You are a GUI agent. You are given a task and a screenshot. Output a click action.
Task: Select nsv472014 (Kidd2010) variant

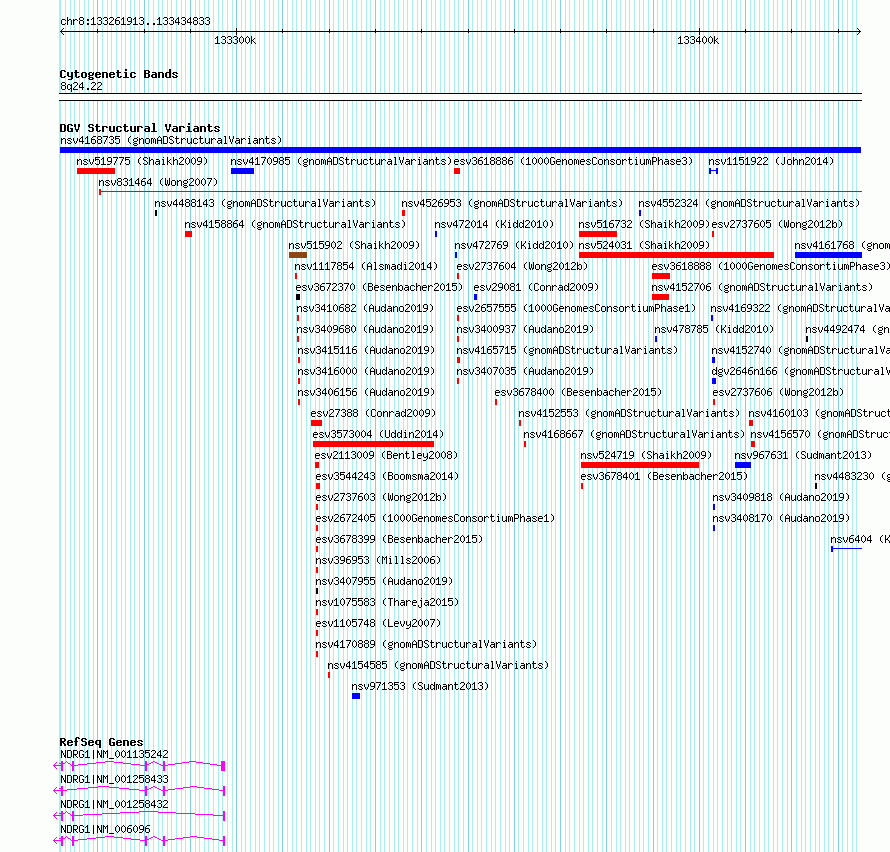pyautogui.click(x=494, y=224)
